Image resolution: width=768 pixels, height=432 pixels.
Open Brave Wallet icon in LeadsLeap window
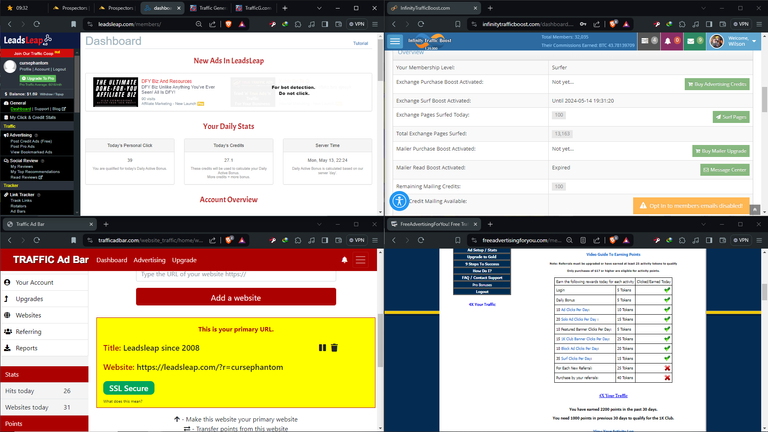point(338,24)
